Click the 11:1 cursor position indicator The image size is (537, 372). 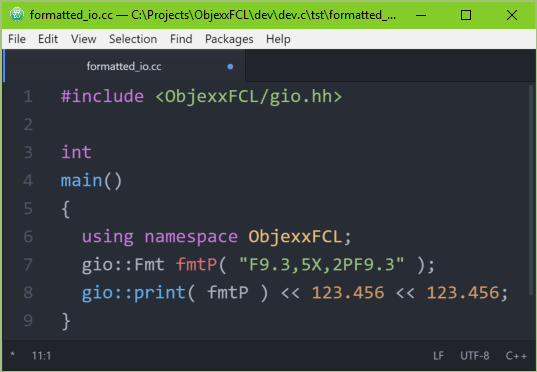click(41, 356)
